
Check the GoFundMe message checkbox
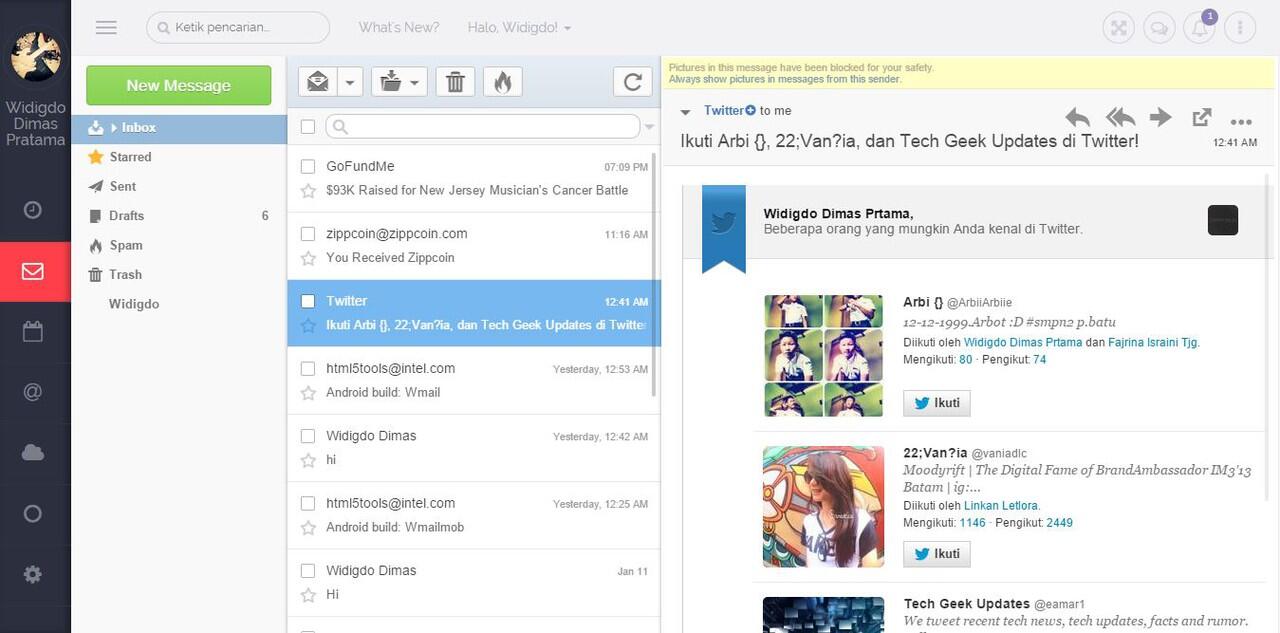coord(308,166)
